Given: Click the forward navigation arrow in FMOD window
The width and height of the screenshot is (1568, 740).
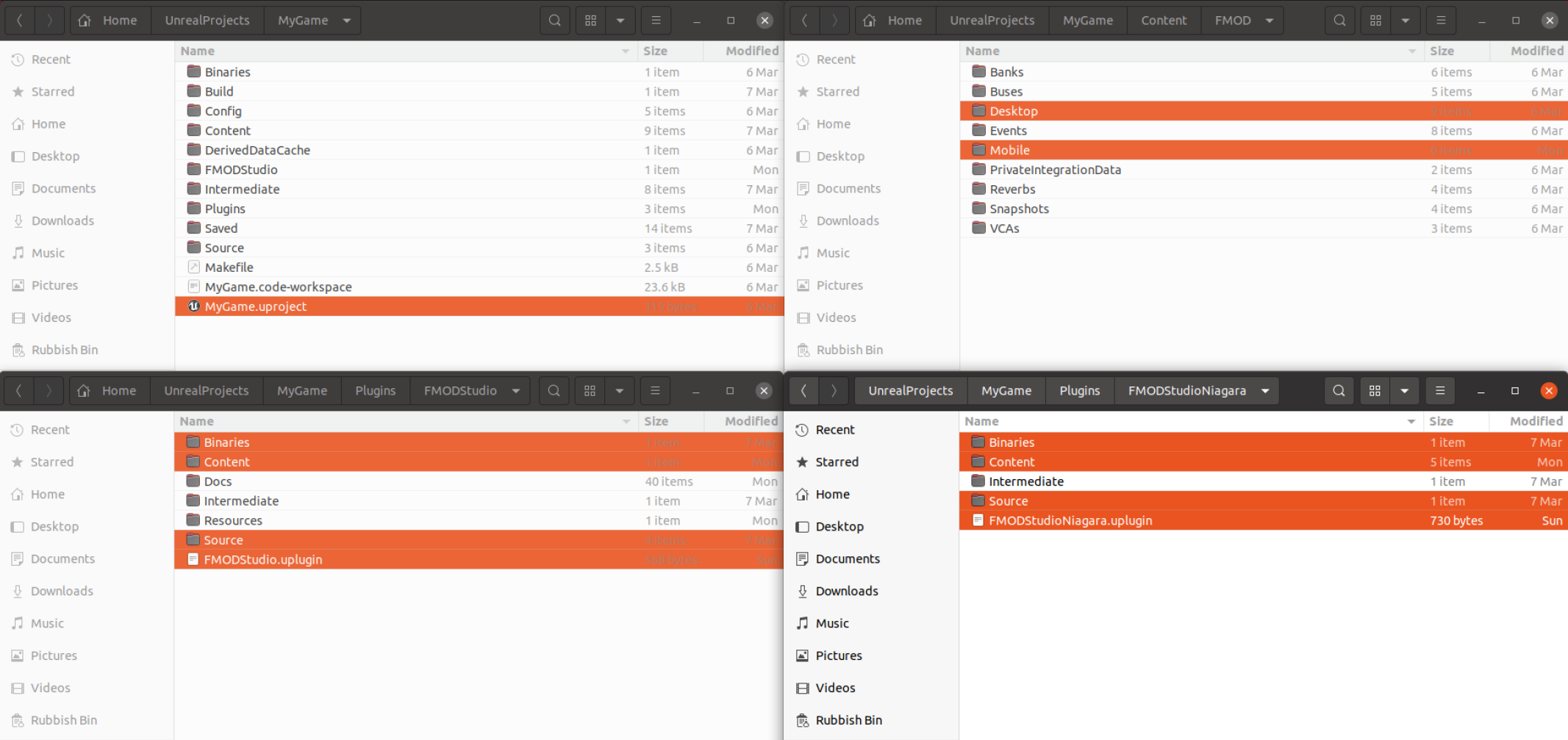Looking at the screenshot, I should tap(834, 20).
